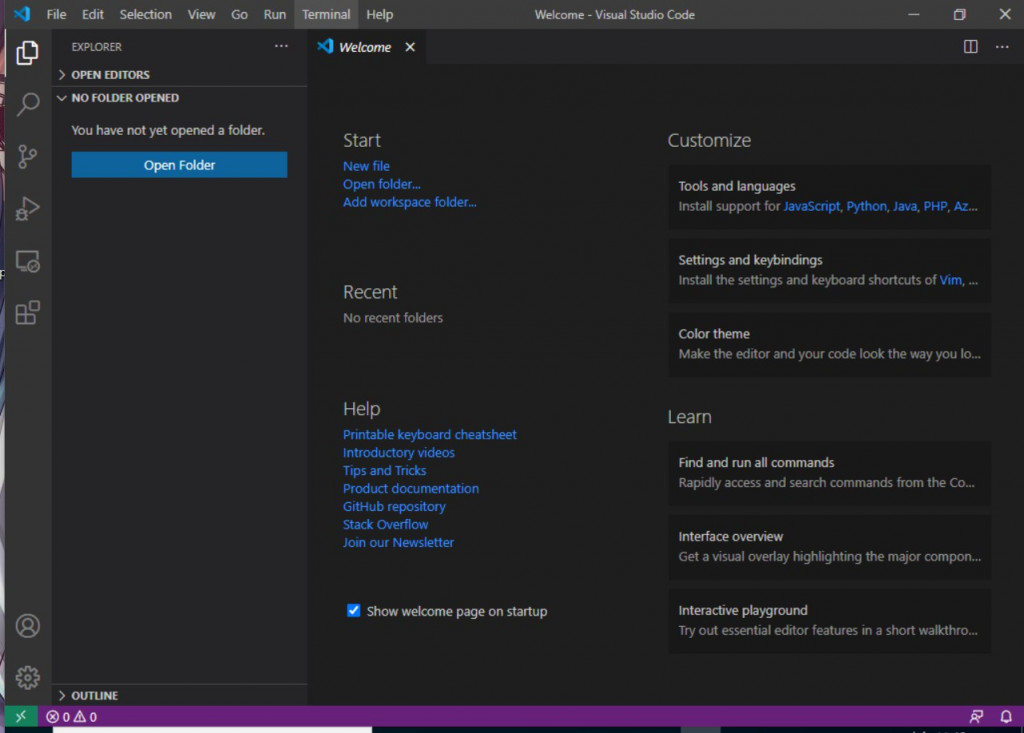Open the File menu

point(56,14)
